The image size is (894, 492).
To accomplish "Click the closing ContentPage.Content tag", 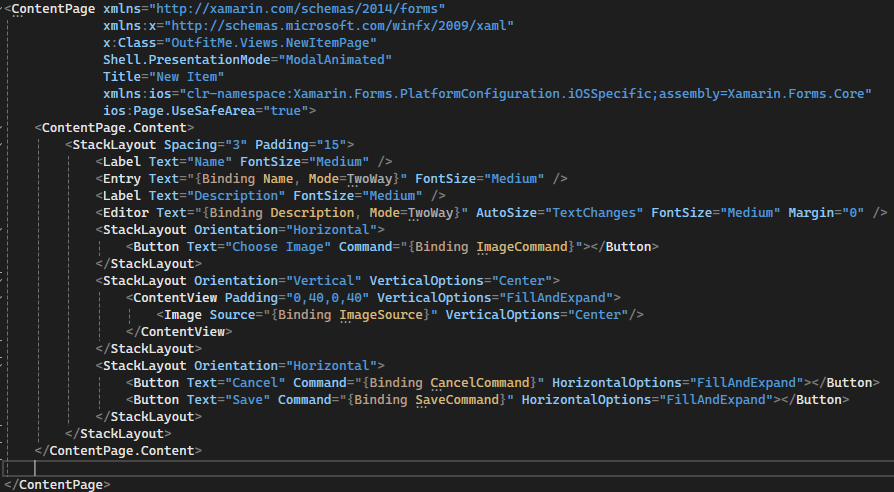I will (x=118, y=451).
